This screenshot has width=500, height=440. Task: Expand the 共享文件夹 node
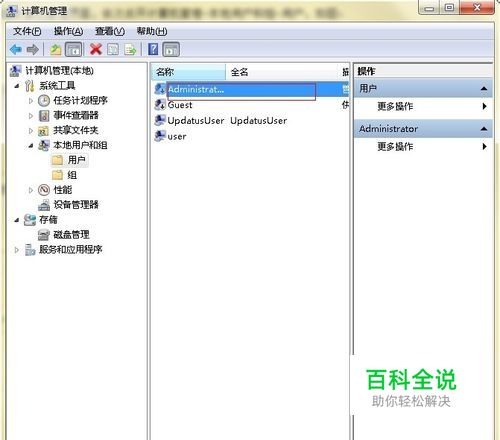pyautogui.click(x=31, y=131)
